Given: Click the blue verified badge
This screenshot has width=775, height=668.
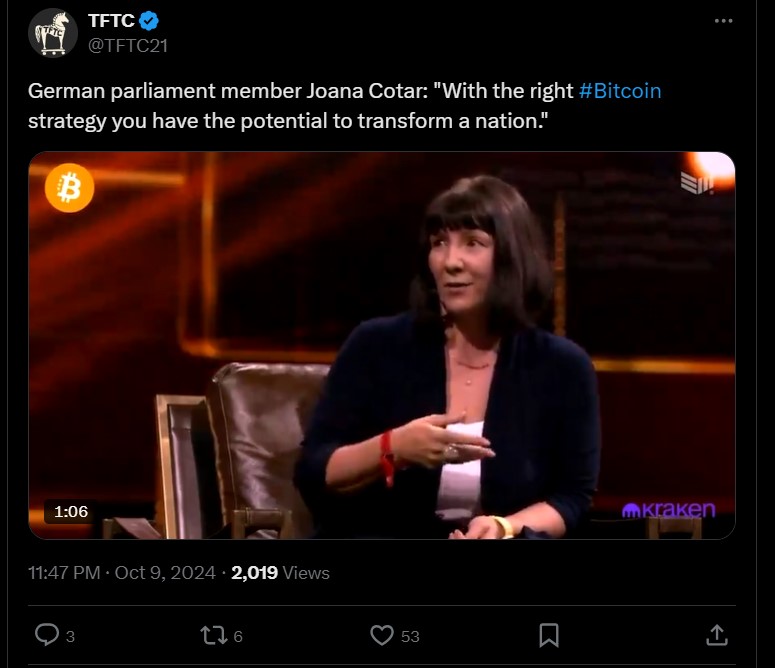Looking at the screenshot, I should (149, 21).
